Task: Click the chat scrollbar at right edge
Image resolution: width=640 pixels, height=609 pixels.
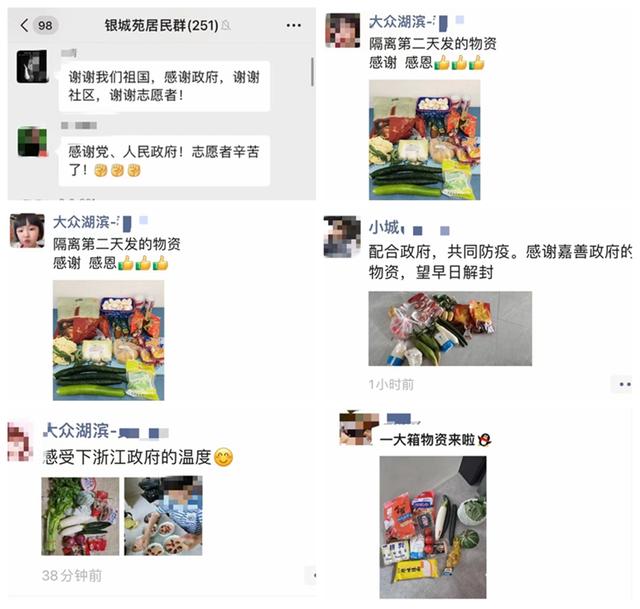Action: (x=312, y=72)
